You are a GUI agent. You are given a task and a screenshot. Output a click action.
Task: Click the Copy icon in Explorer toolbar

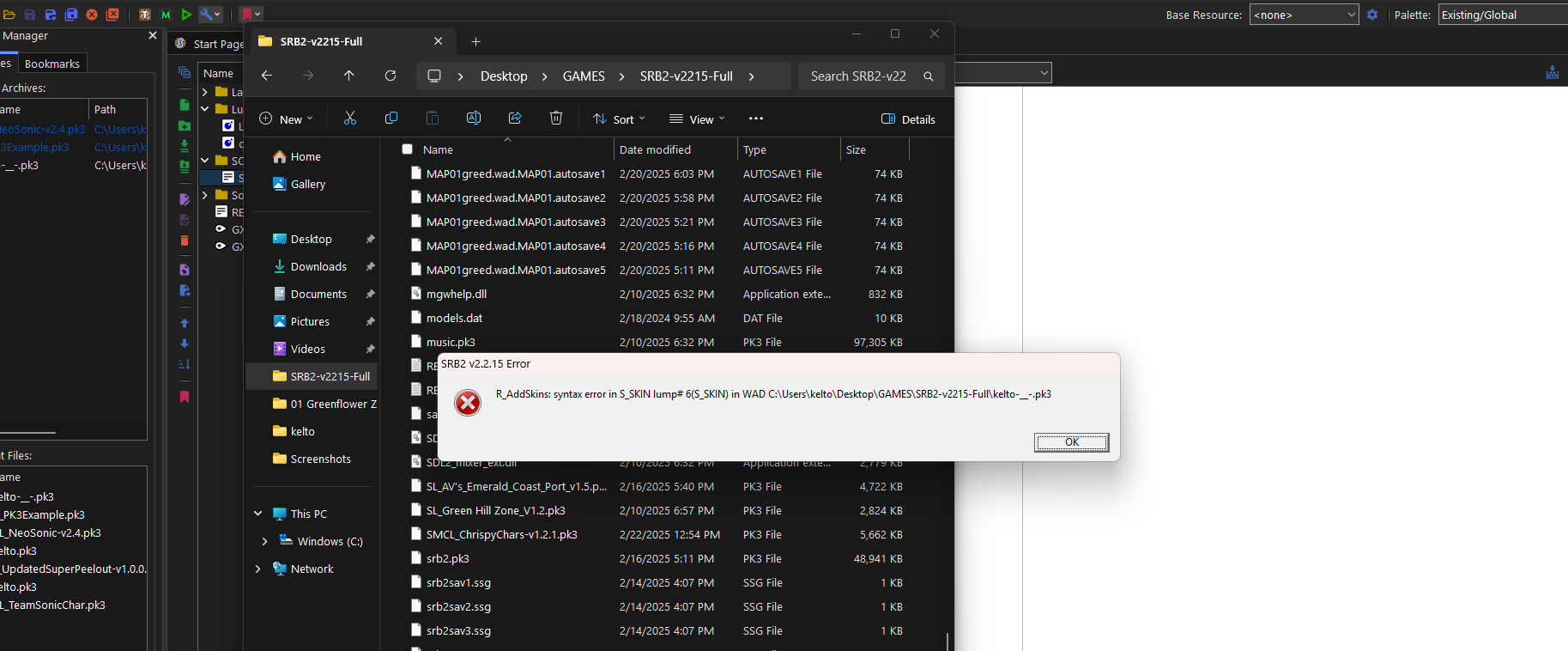pyautogui.click(x=391, y=119)
